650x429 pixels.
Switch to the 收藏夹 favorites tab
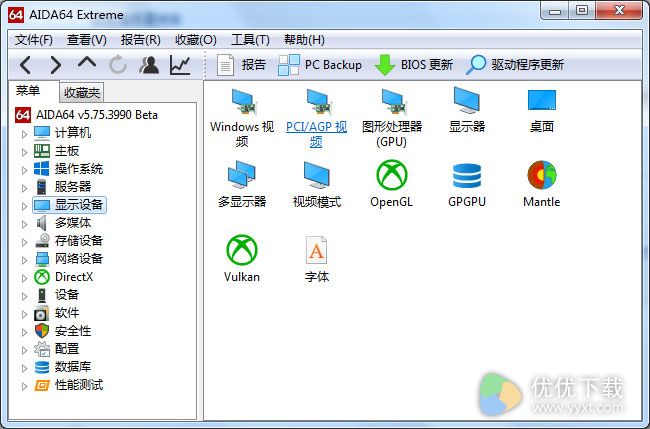pyautogui.click(x=82, y=93)
